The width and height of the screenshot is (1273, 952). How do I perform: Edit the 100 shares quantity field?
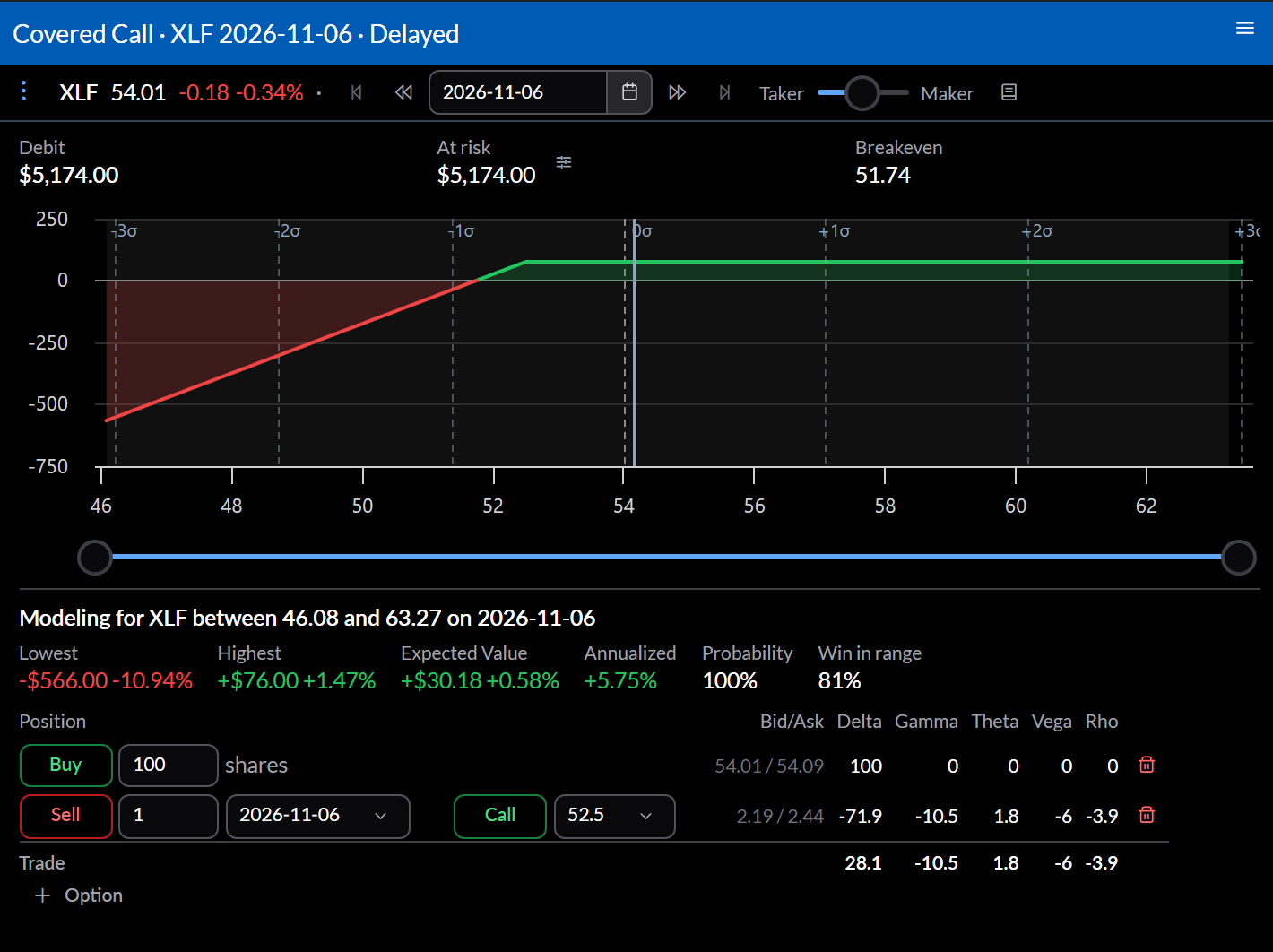pyautogui.click(x=169, y=765)
